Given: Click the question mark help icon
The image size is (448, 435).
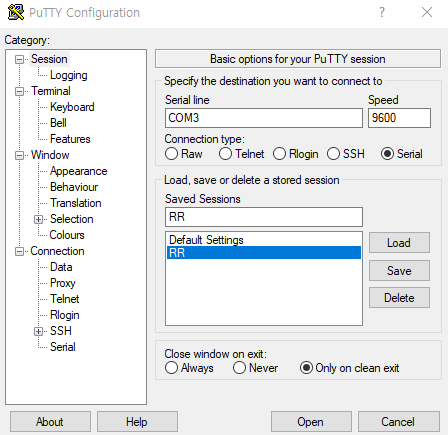Looking at the screenshot, I should click(x=382, y=12).
